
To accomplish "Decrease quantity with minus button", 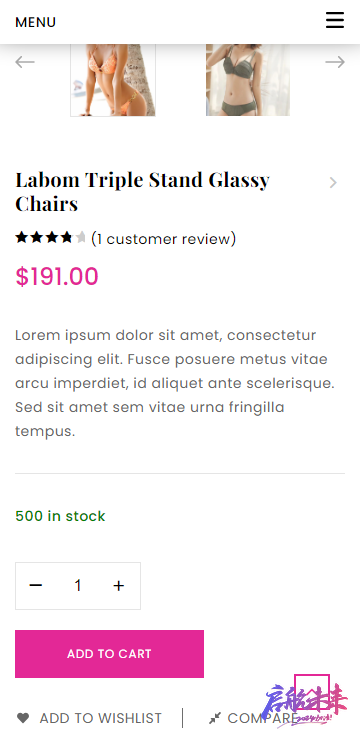I will [x=36, y=586].
